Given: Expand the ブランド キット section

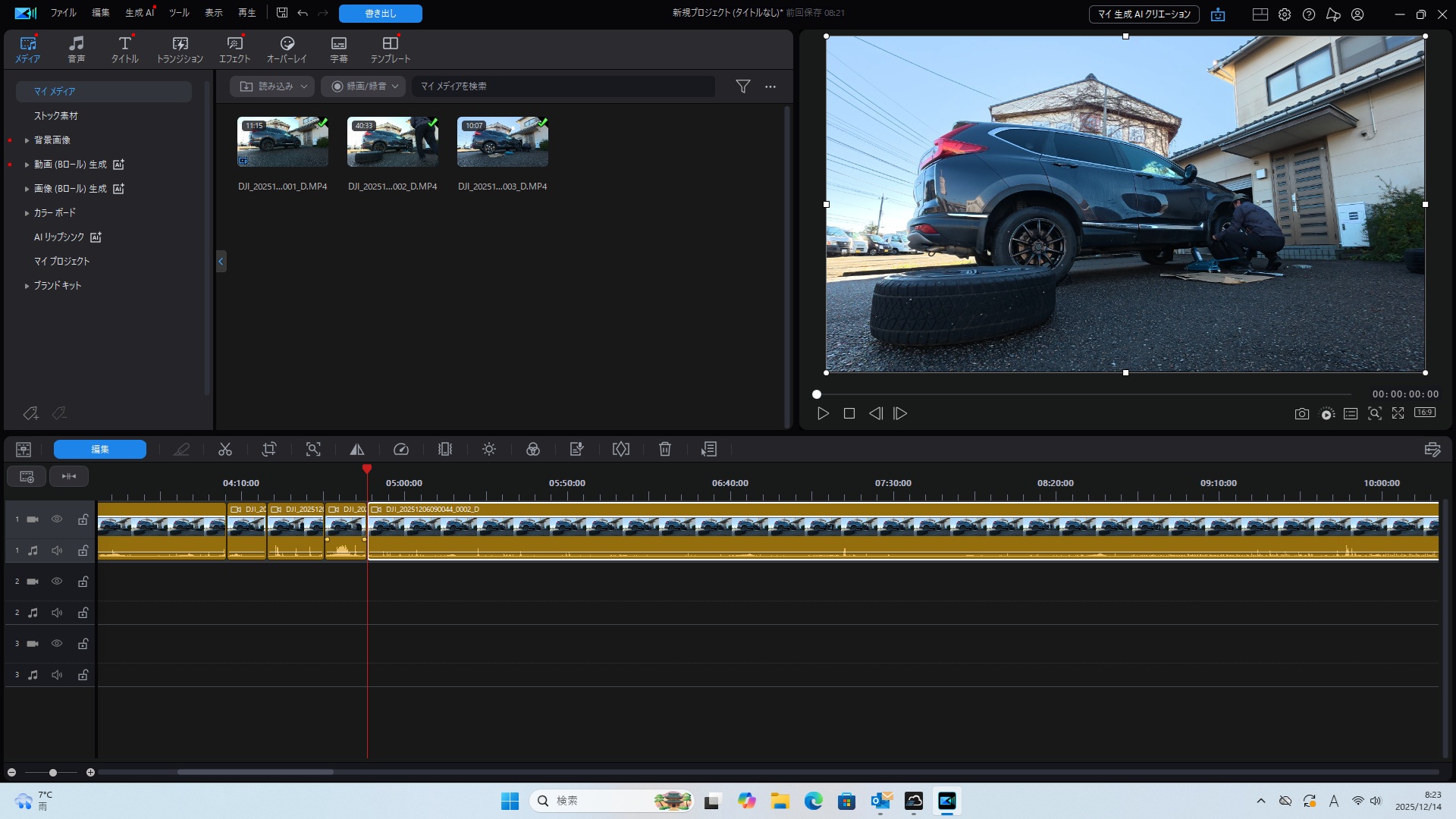Looking at the screenshot, I should 27,286.
